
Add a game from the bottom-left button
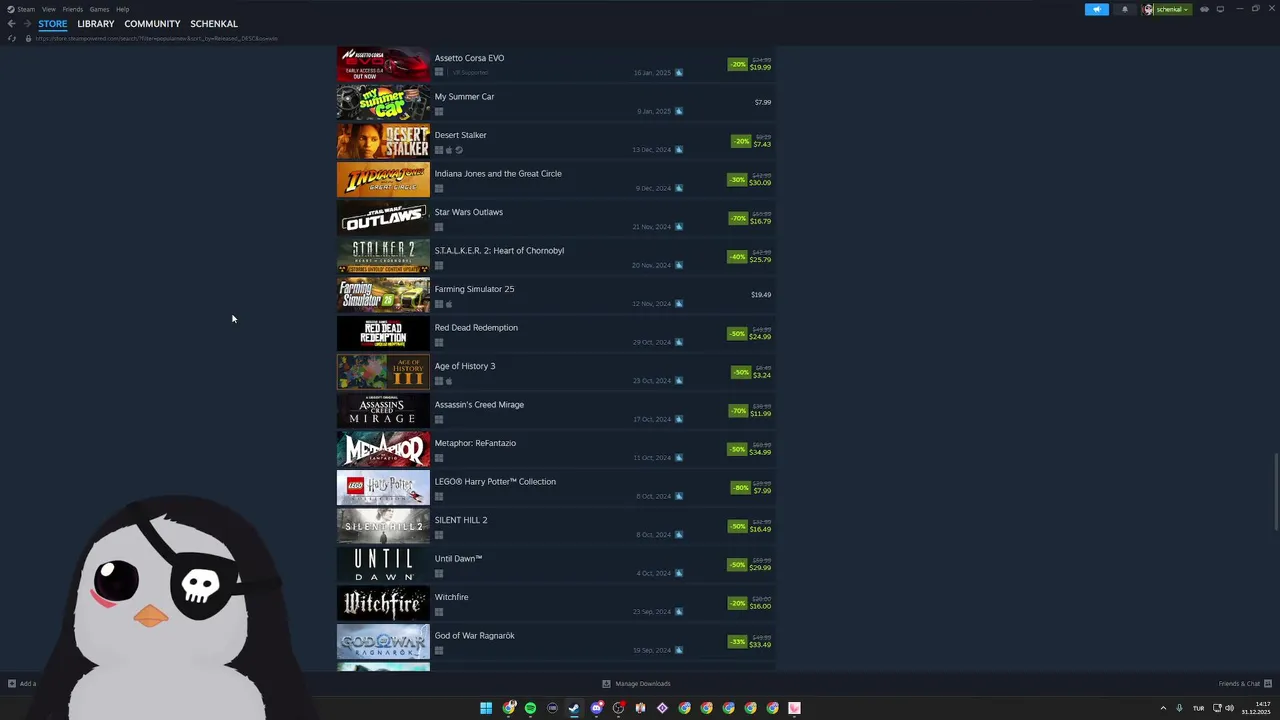(22, 684)
